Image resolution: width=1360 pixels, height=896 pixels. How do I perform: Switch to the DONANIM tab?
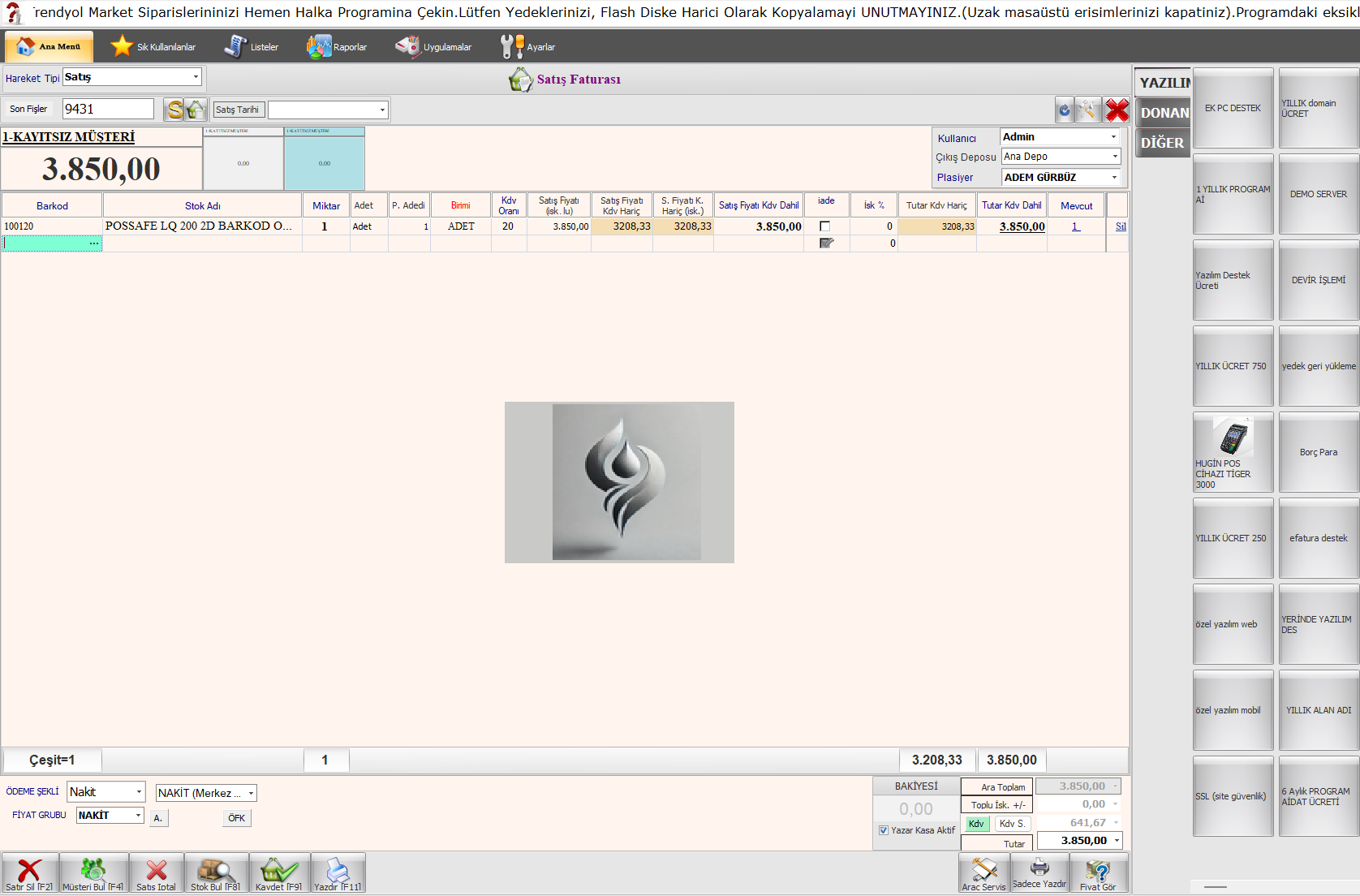coord(1163,113)
